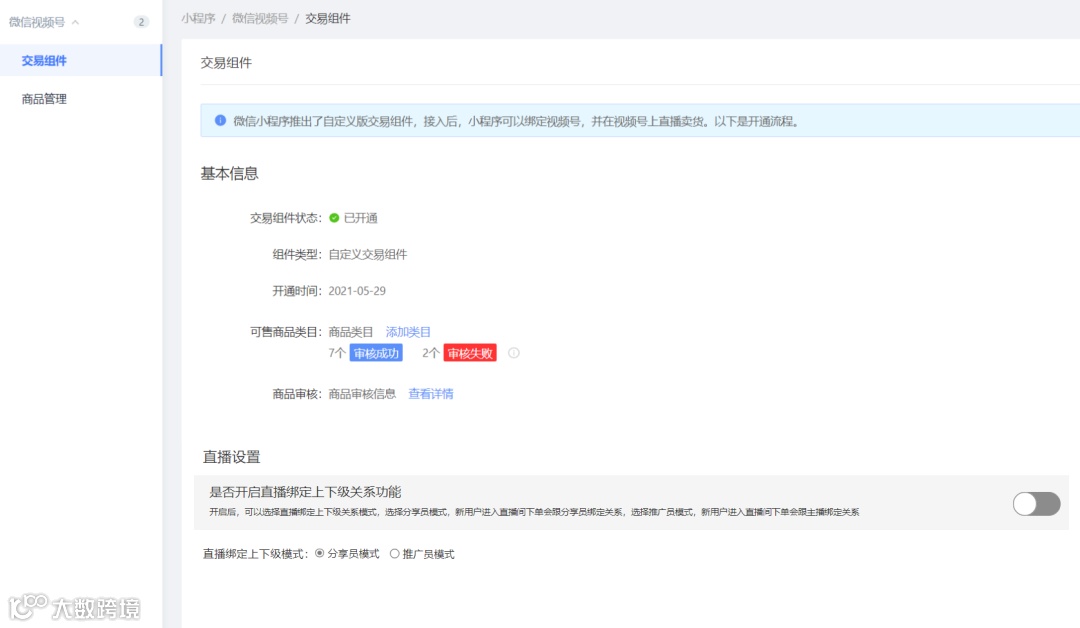The width and height of the screenshot is (1080, 628).
Task: Open the 交易组件 sidebar item
Action: 81,61
